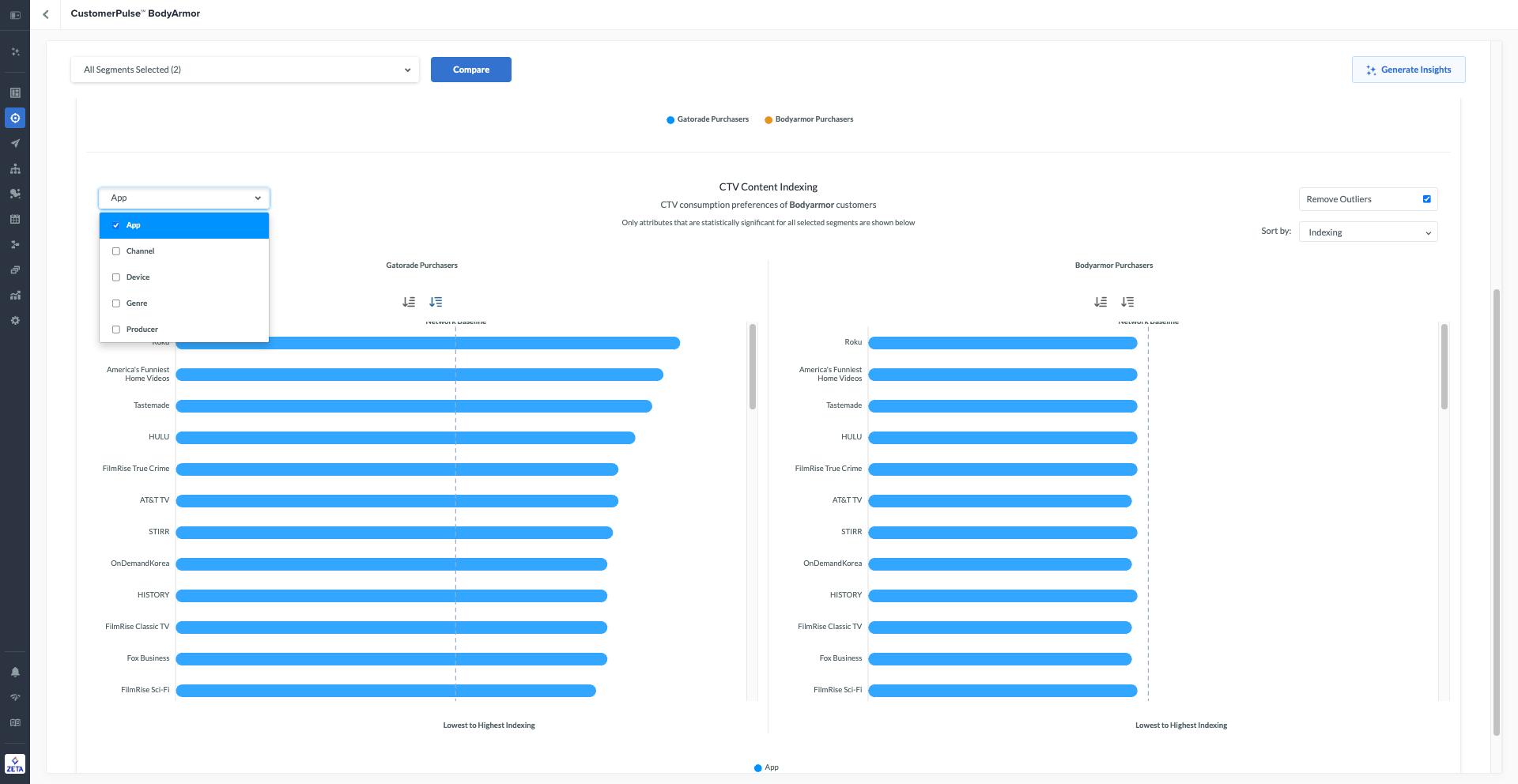Check the Producer checkbox
The image size is (1518, 784).
116,330
